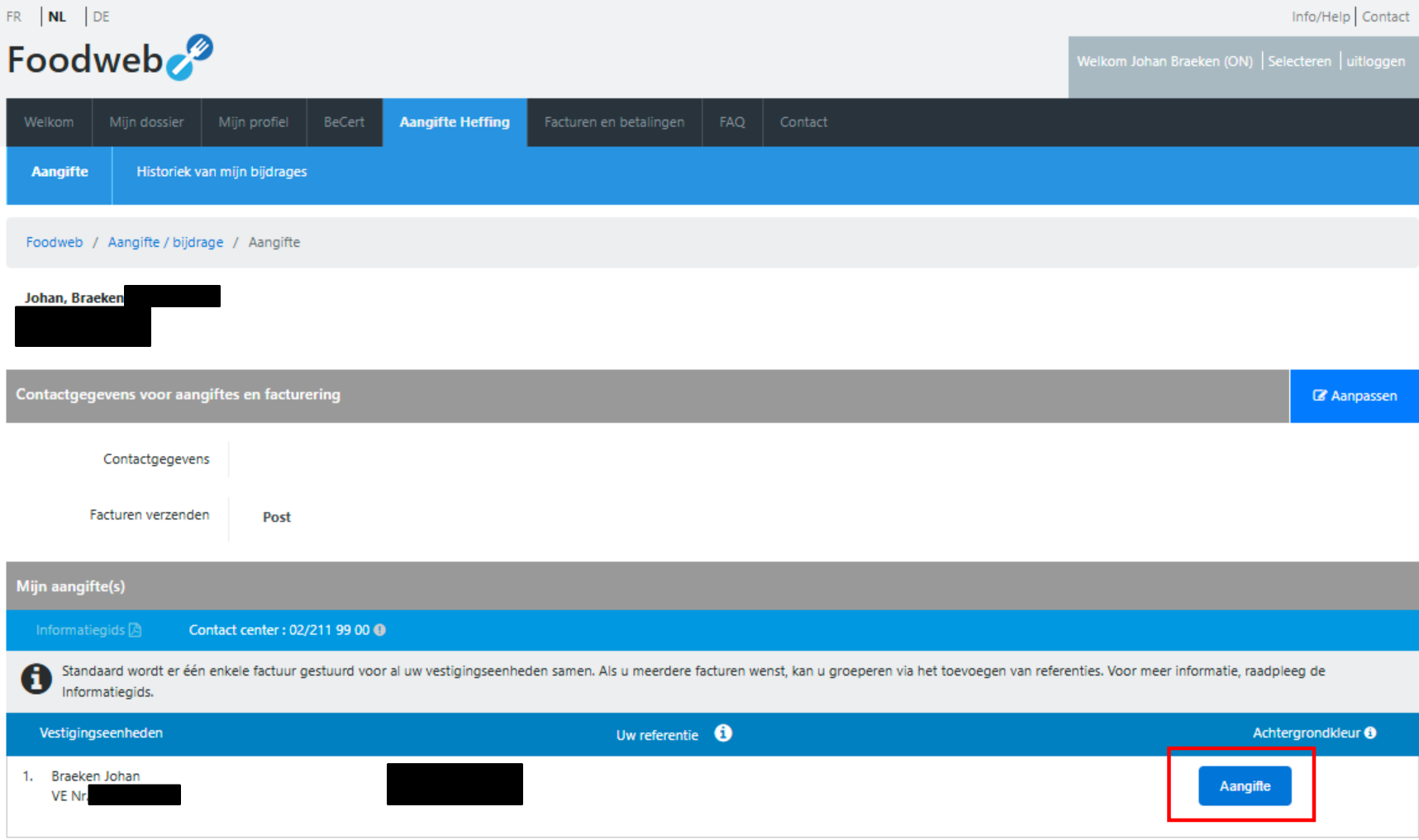
Task: Open the BeCert menu item
Action: click(x=344, y=122)
